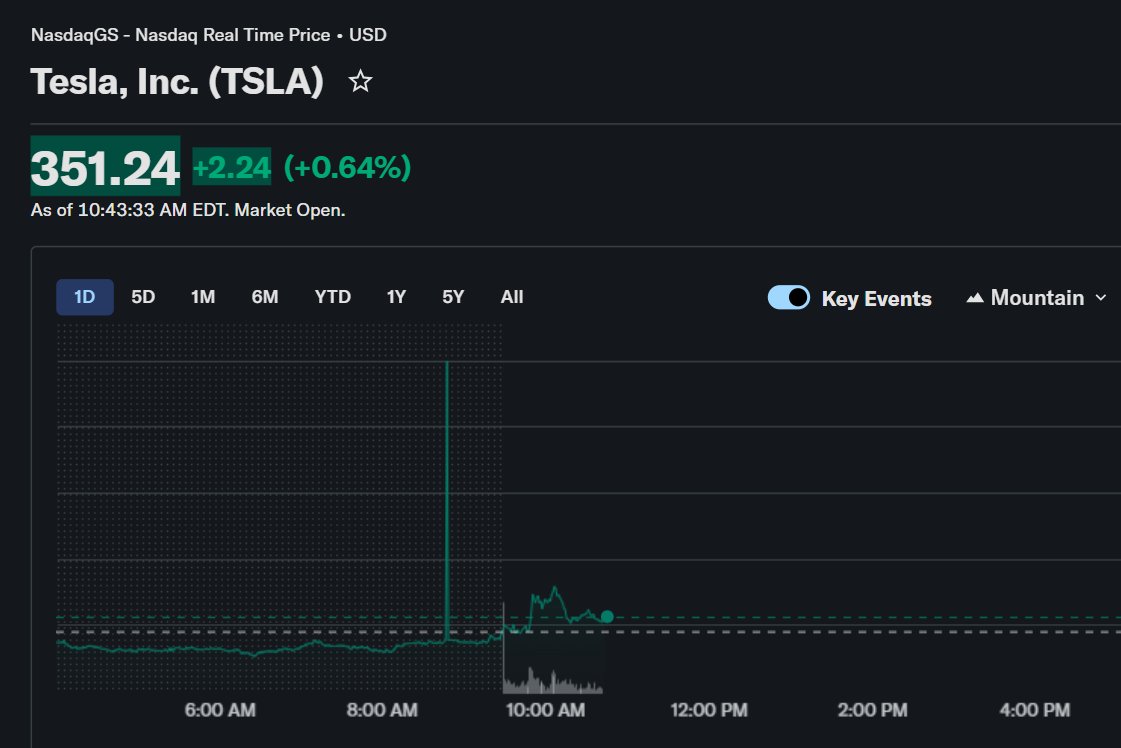The width and height of the screenshot is (1121, 748).
Task: Select the 6M chart range
Action: [x=265, y=297]
